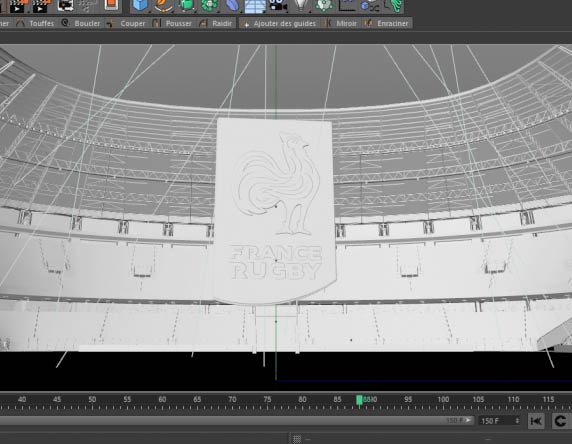Click the Touffes brush icon

point(20,23)
